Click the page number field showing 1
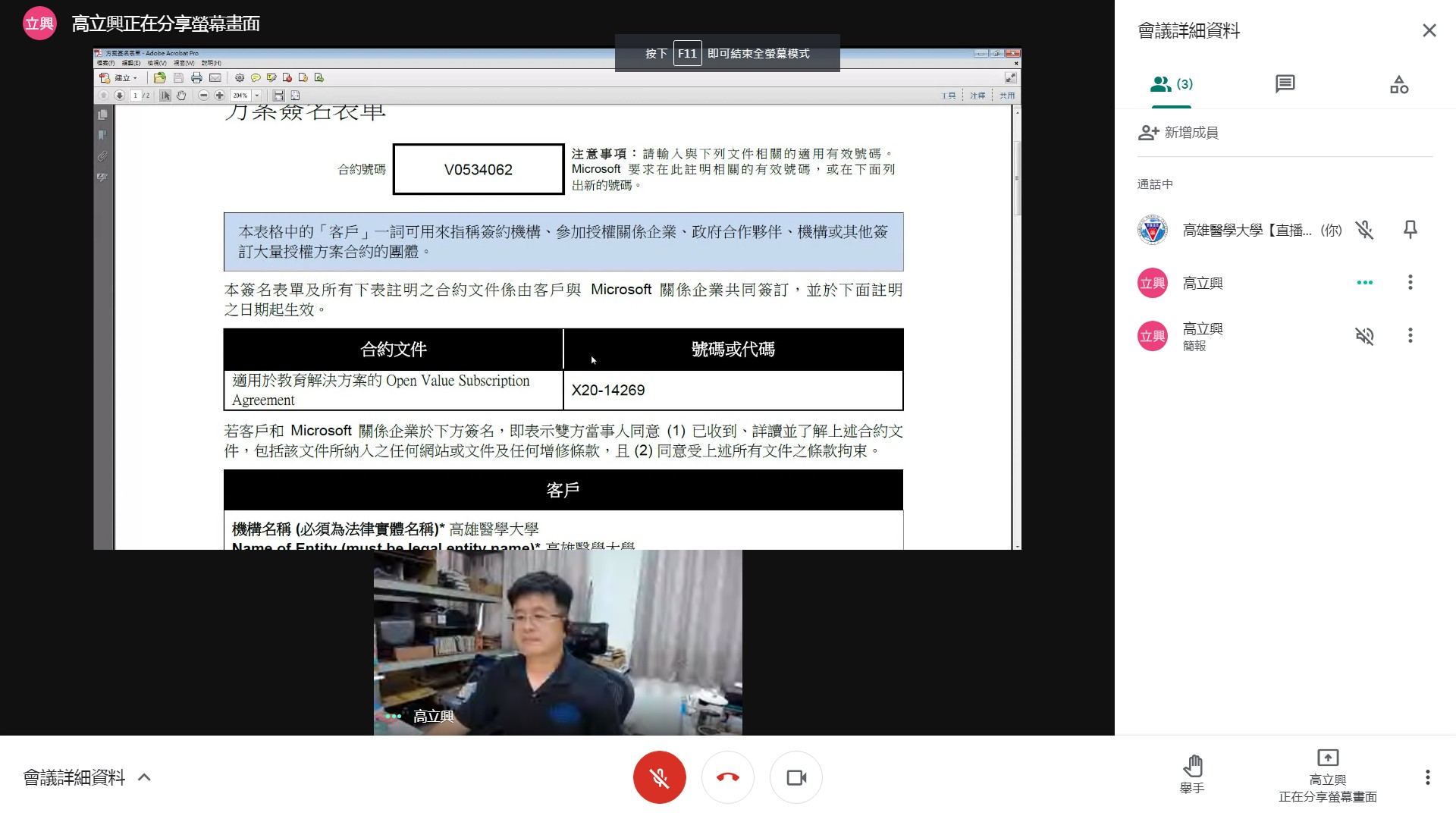The image size is (1456, 819). click(136, 96)
